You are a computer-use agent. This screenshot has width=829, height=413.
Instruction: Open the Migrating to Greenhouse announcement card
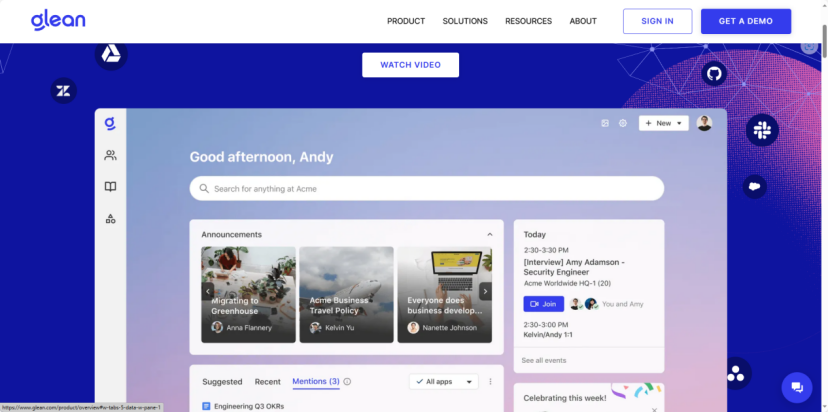pyautogui.click(x=248, y=295)
